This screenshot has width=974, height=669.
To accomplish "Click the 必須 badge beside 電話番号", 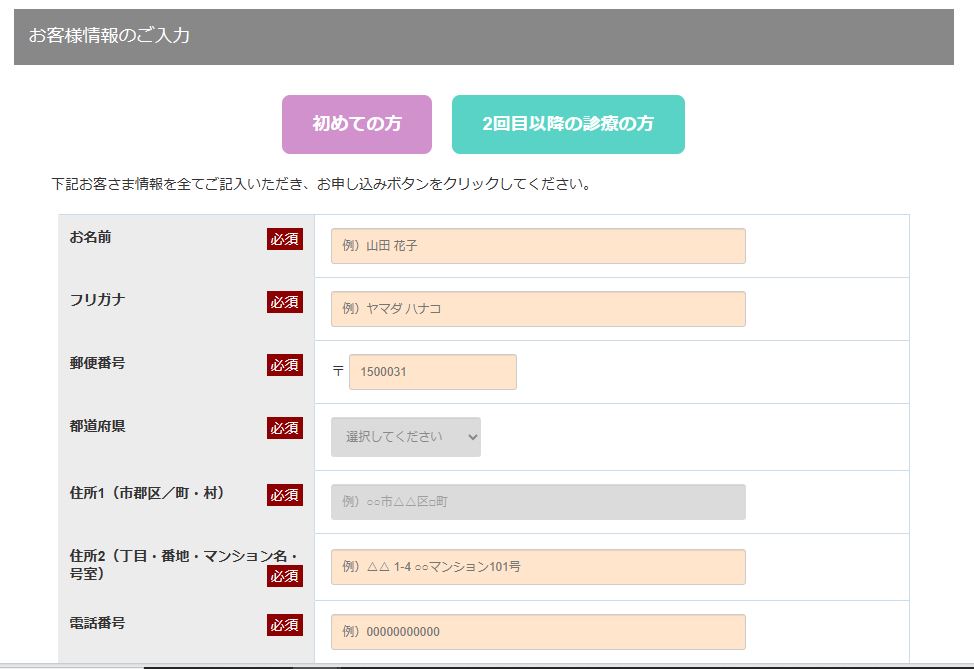I will [285, 625].
